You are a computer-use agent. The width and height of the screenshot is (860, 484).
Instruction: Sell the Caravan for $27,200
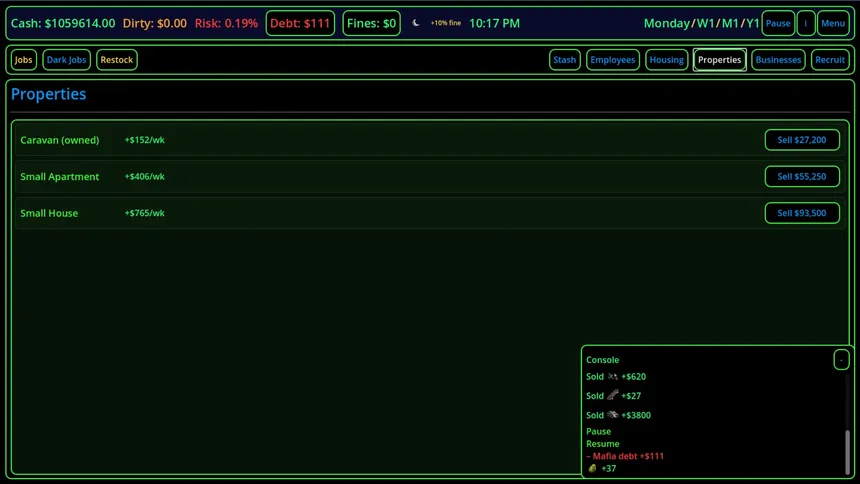[x=802, y=140]
